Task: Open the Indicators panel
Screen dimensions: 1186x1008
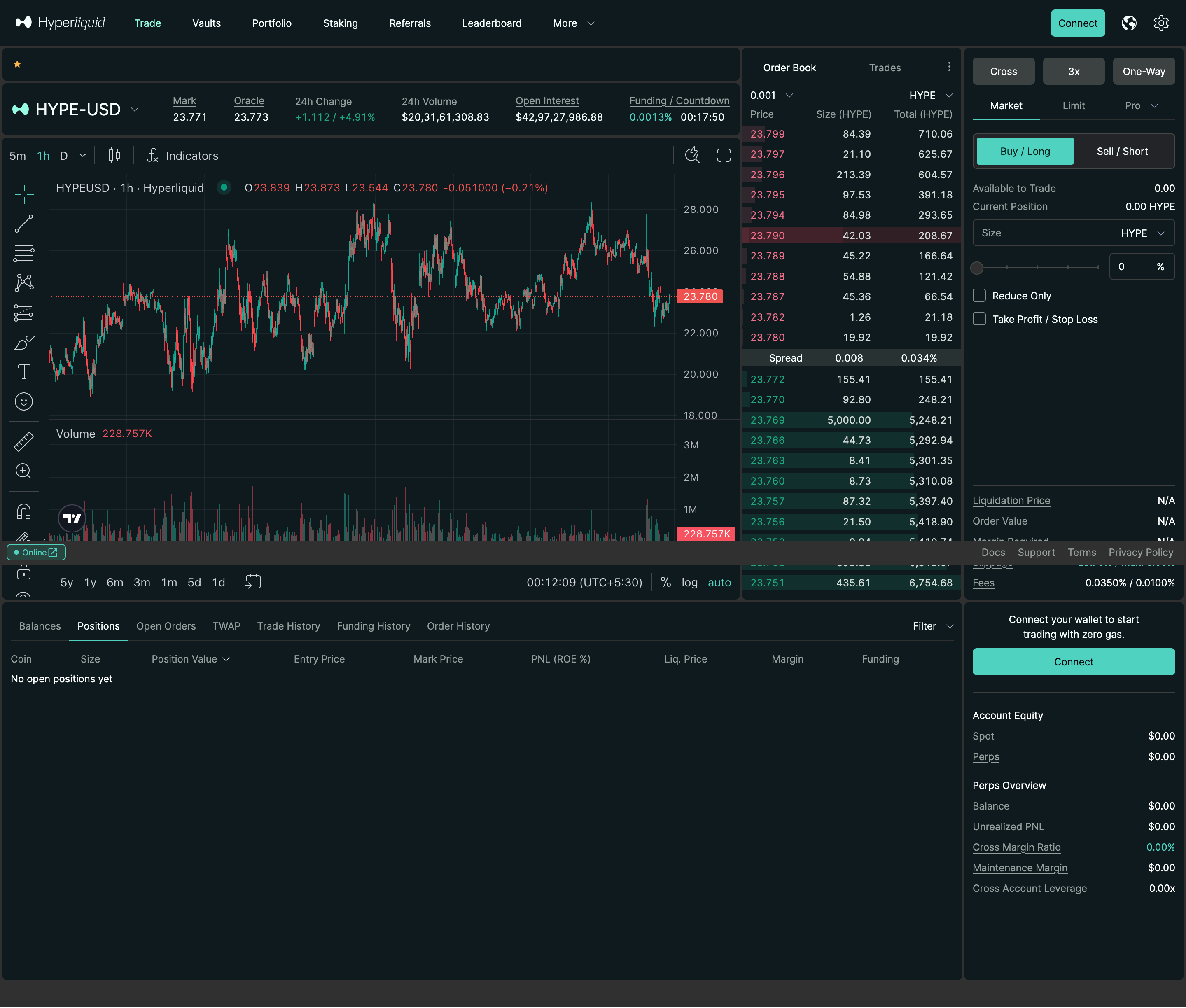Action: (x=183, y=155)
